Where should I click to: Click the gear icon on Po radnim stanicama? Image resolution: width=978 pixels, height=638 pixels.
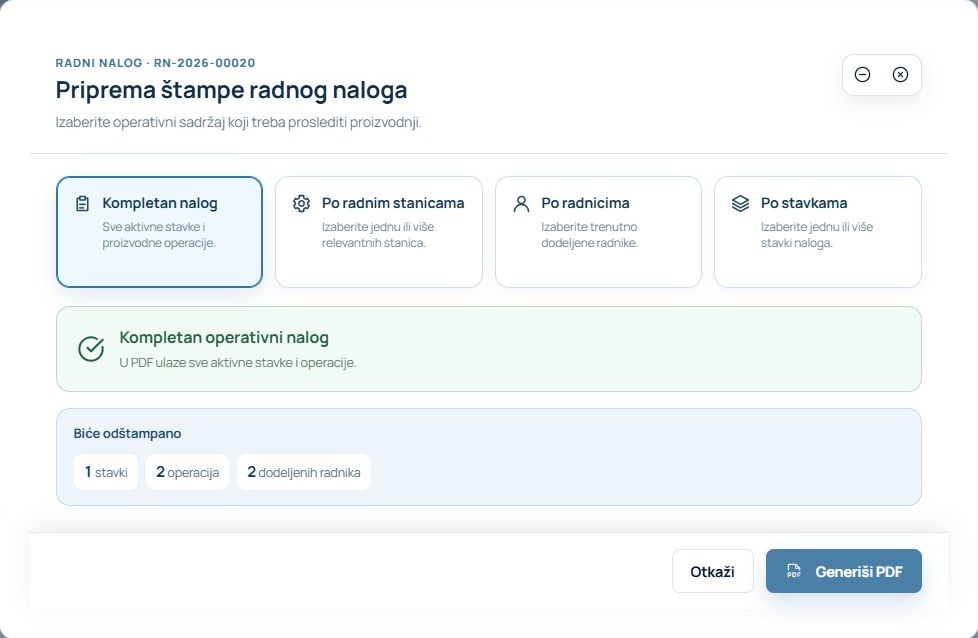tap(301, 203)
